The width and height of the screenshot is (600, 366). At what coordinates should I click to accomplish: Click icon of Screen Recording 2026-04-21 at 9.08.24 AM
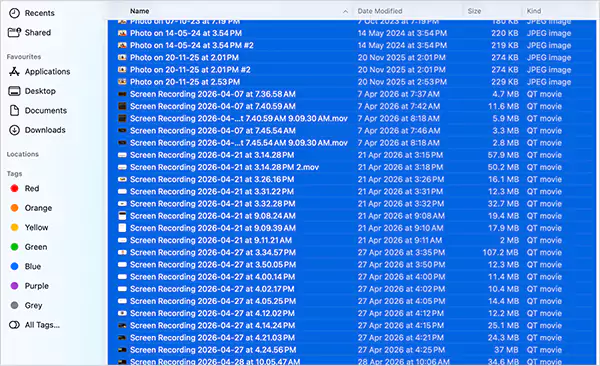point(122,216)
